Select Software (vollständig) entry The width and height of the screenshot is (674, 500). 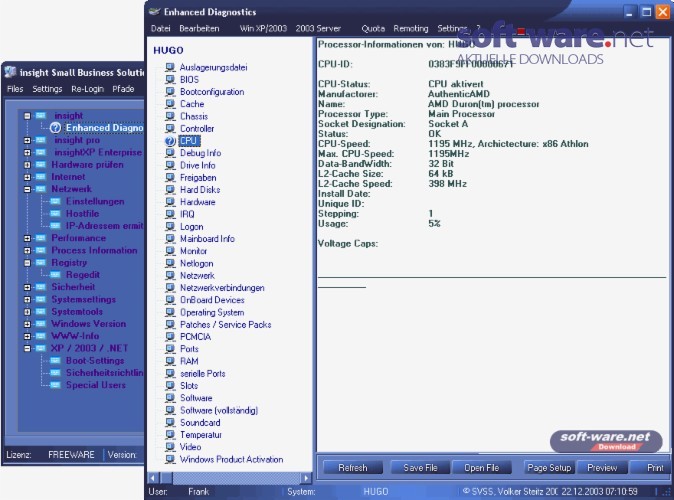click(219, 410)
